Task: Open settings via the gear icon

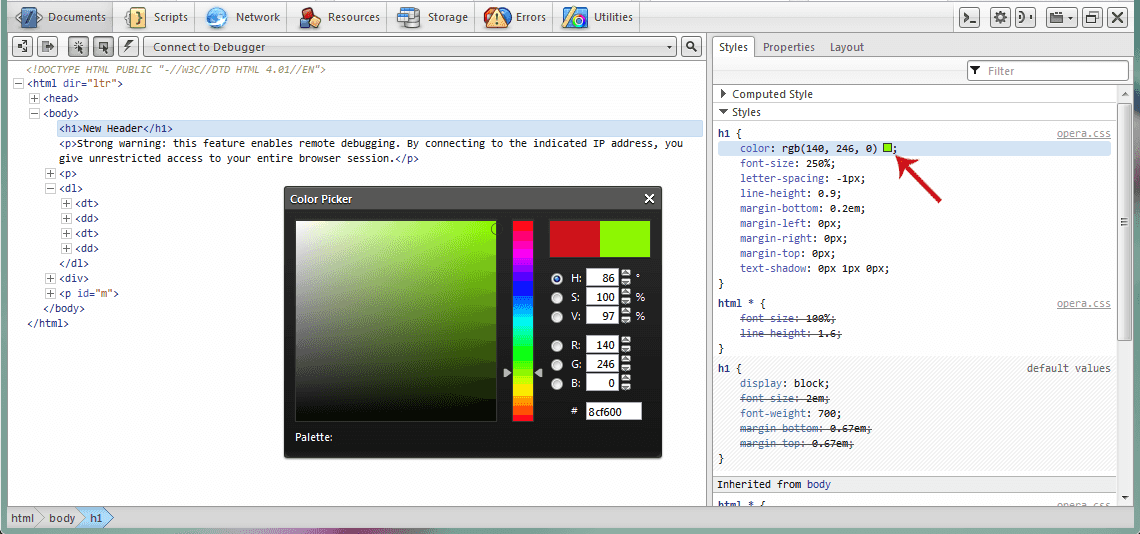Action: click(x=1000, y=17)
